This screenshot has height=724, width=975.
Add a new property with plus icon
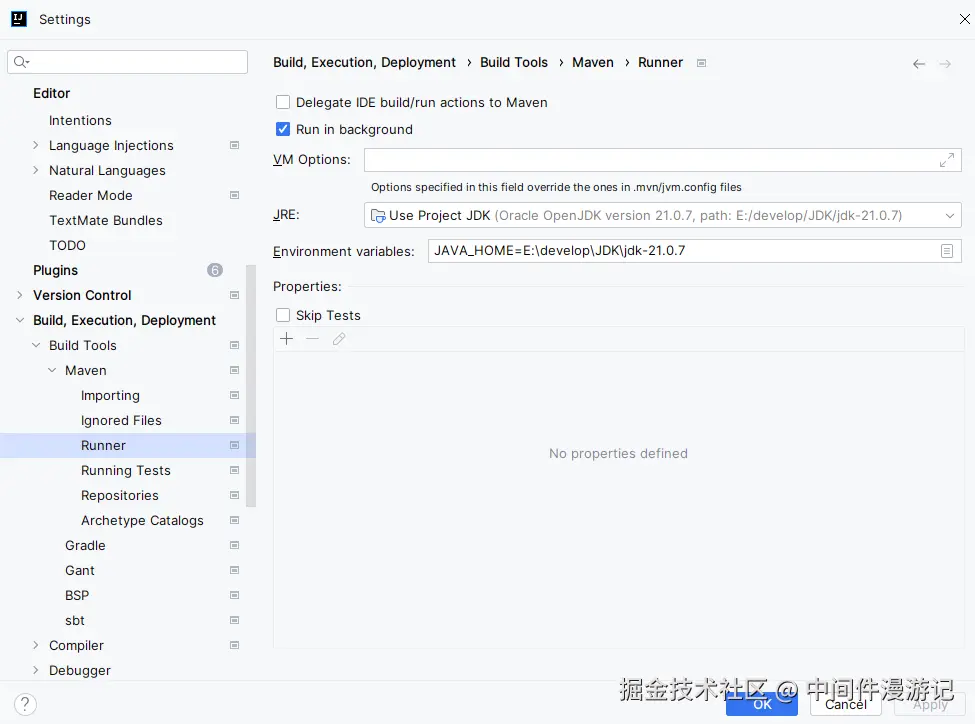(x=287, y=339)
